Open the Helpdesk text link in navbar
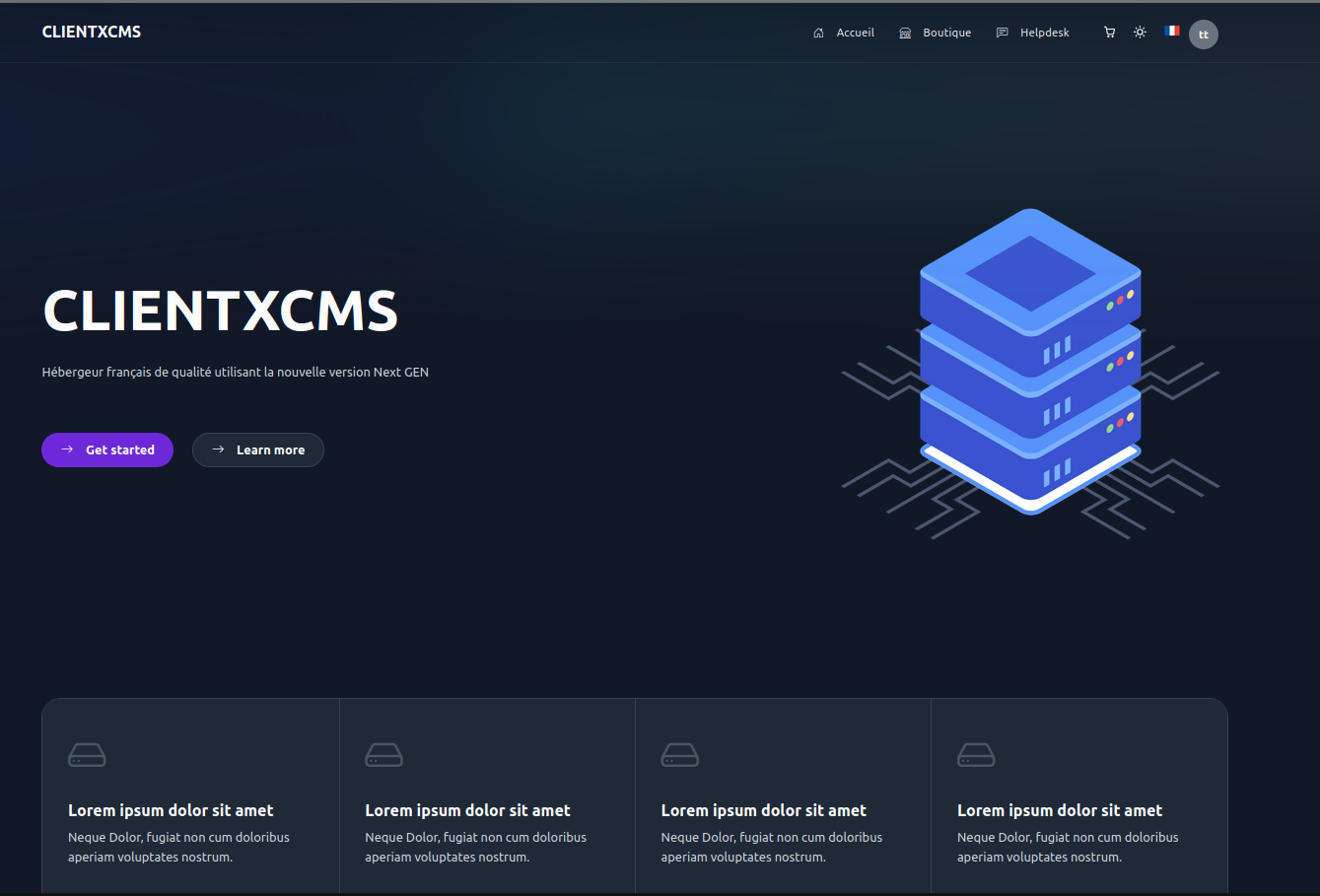Screen dimensions: 1320x896 [1044, 34]
